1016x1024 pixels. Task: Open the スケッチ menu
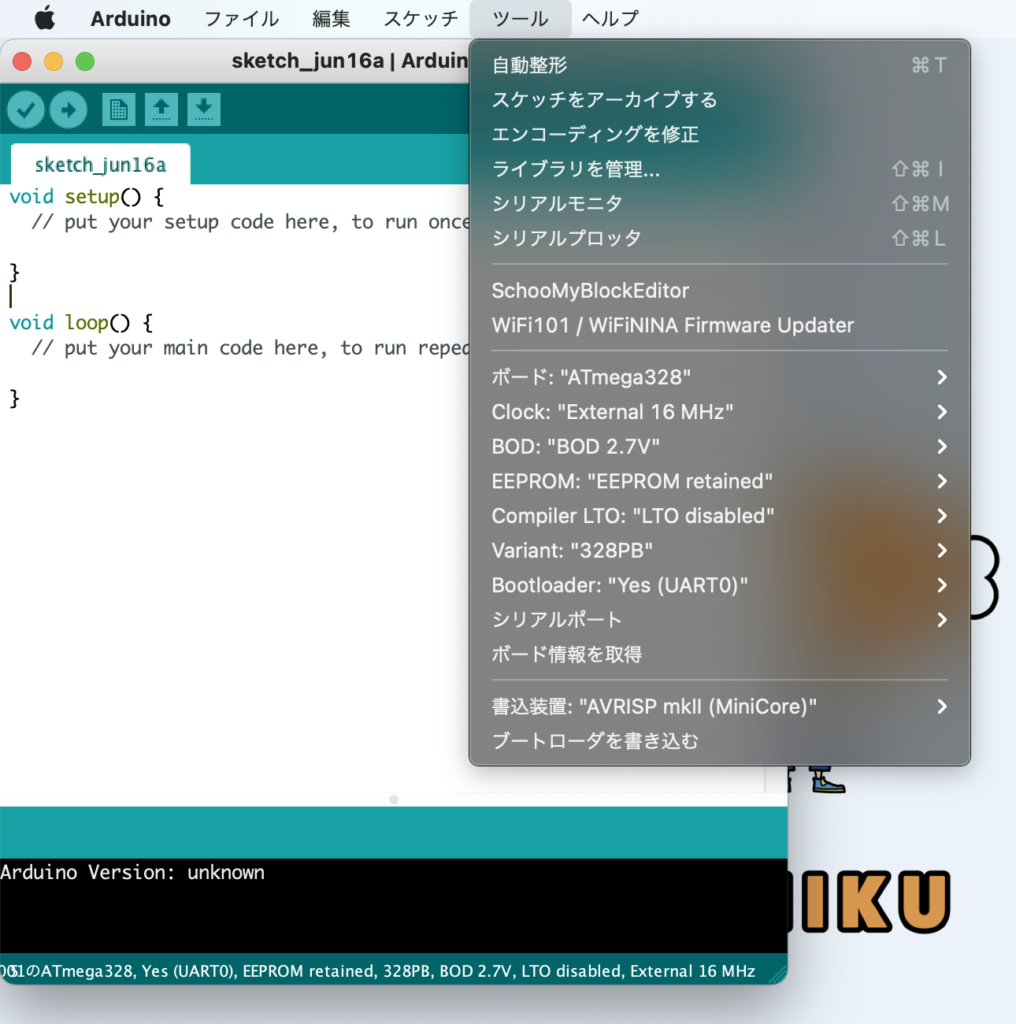click(421, 18)
